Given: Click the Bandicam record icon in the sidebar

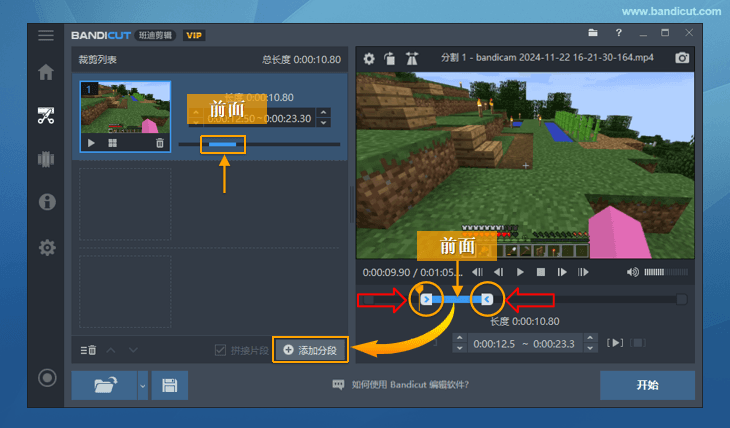Looking at the screenshot, I should [x=47, y=378].
